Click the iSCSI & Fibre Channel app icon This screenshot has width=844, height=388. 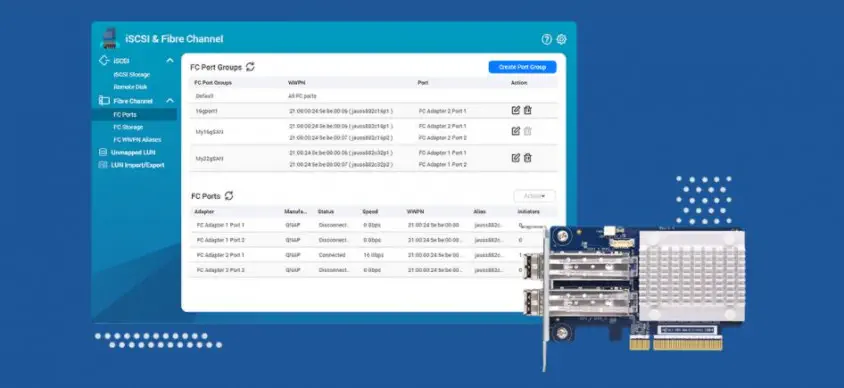pos(109,38)
